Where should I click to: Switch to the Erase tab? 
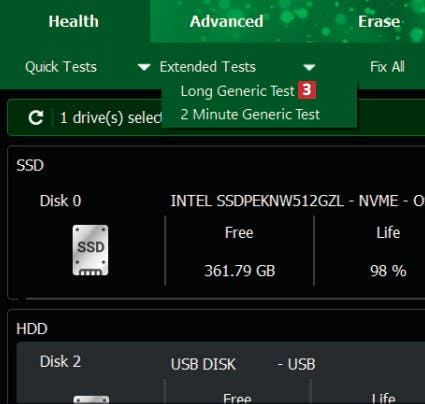click(379, 22)
